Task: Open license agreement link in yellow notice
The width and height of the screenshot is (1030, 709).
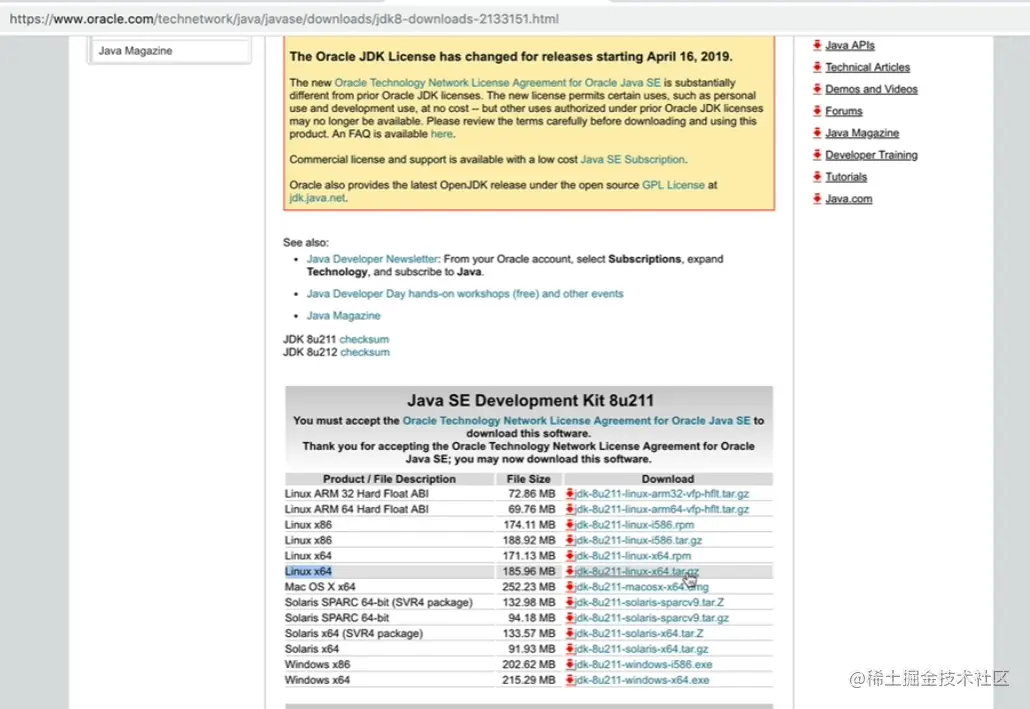Action: click(x=497, y=83)
